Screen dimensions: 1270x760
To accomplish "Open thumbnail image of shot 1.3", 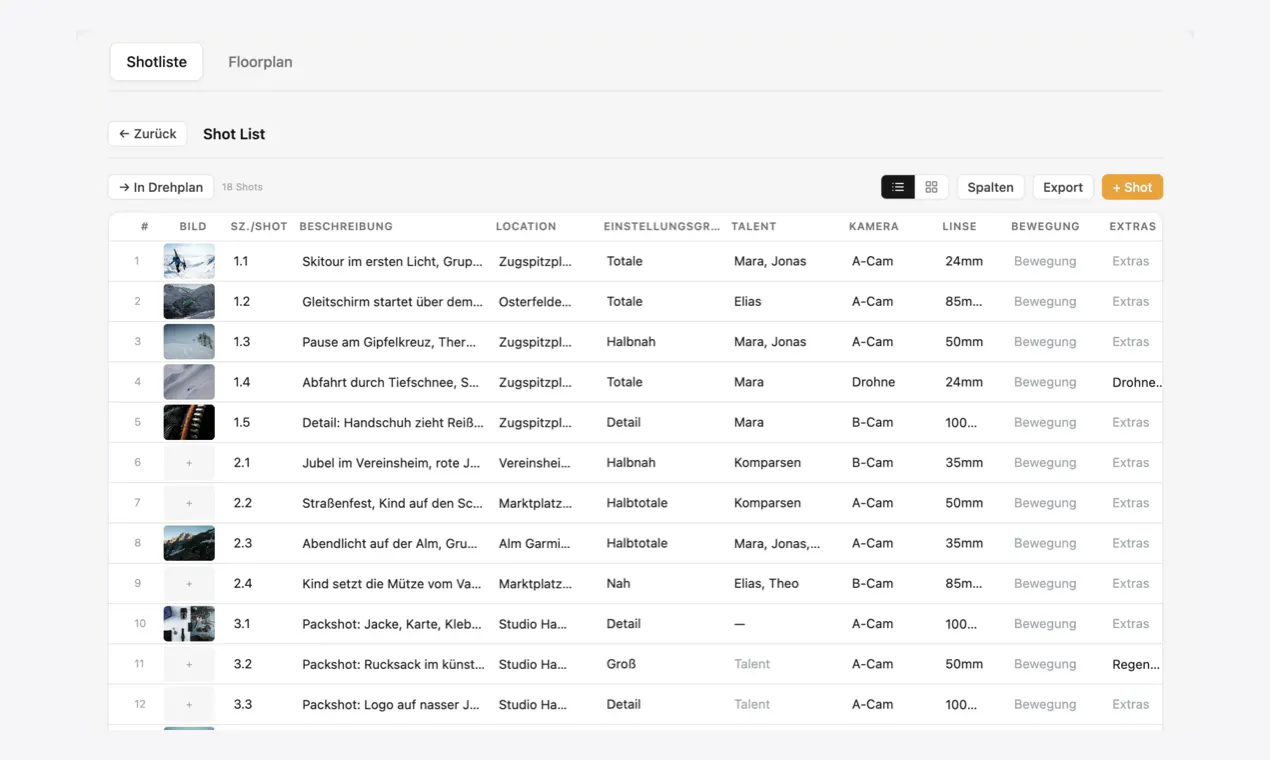I will (x=189, y=342).
